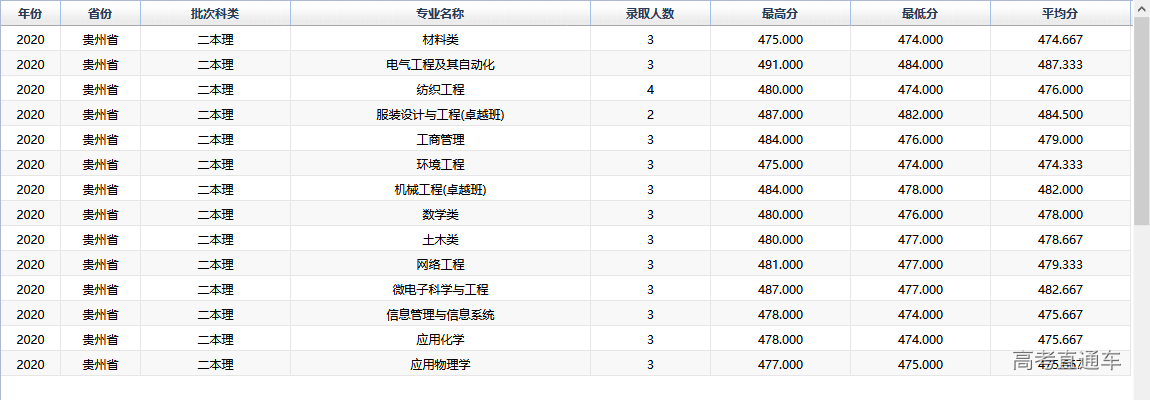This screenshot has height=400, width=1150.
Task: Click the 最低分 column header
Action: 920,14
